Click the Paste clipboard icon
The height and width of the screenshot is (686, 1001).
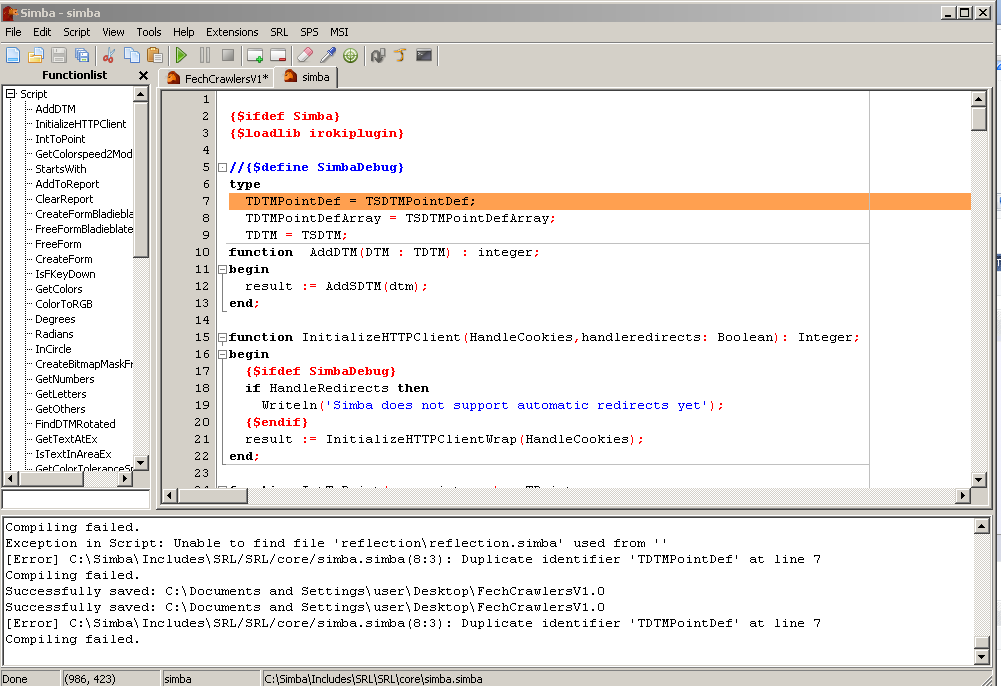pyautogui.click(x=155, y=55)
